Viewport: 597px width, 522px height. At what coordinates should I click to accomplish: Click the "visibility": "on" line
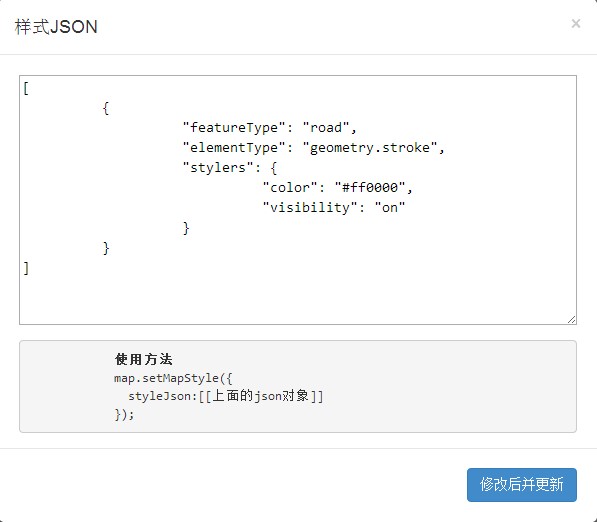coord(334,208)
